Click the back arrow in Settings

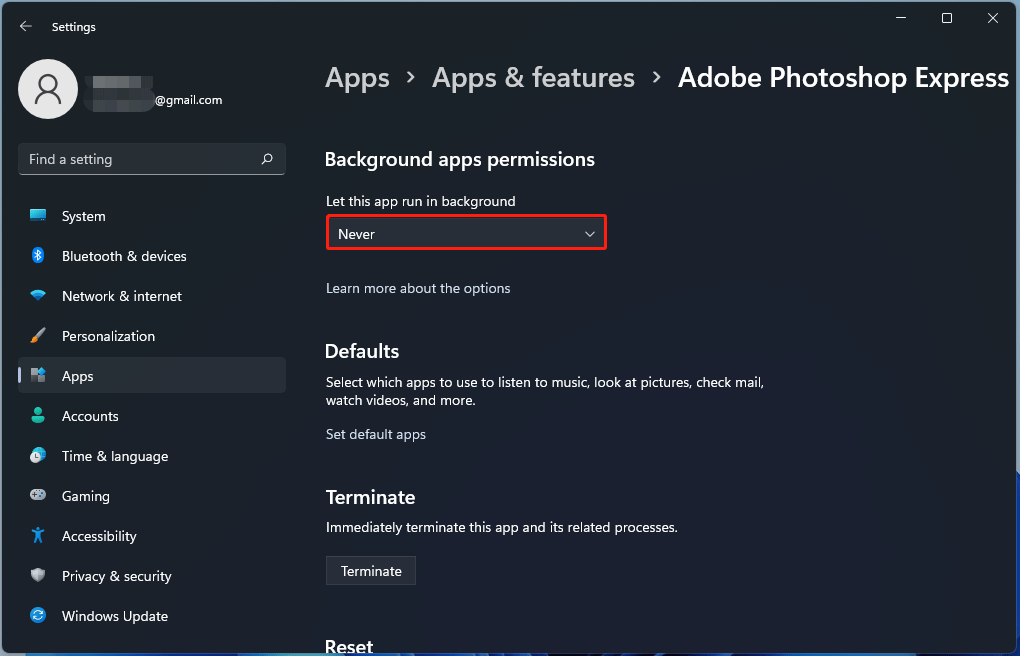[x=25, y=27]
